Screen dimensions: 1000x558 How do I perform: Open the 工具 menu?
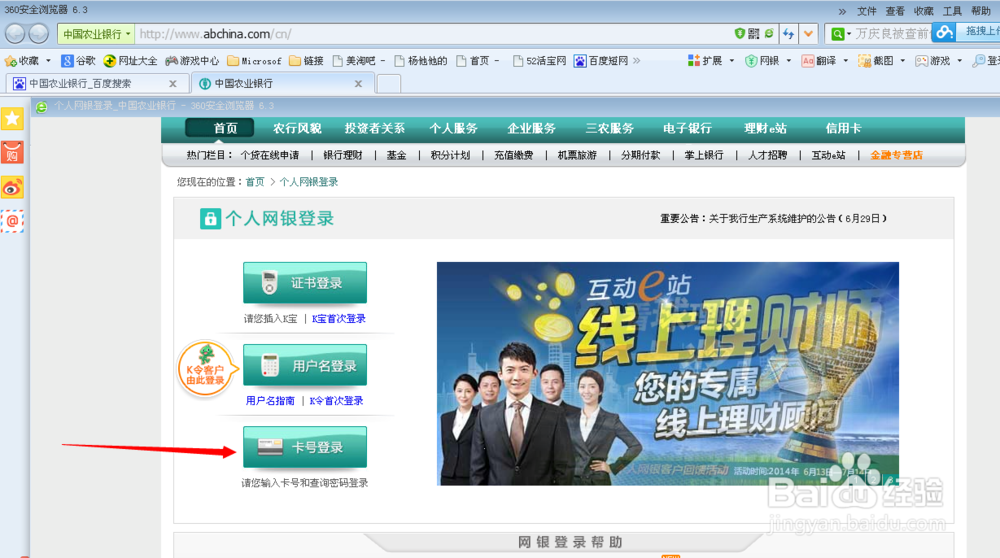(x=952, y=11)
